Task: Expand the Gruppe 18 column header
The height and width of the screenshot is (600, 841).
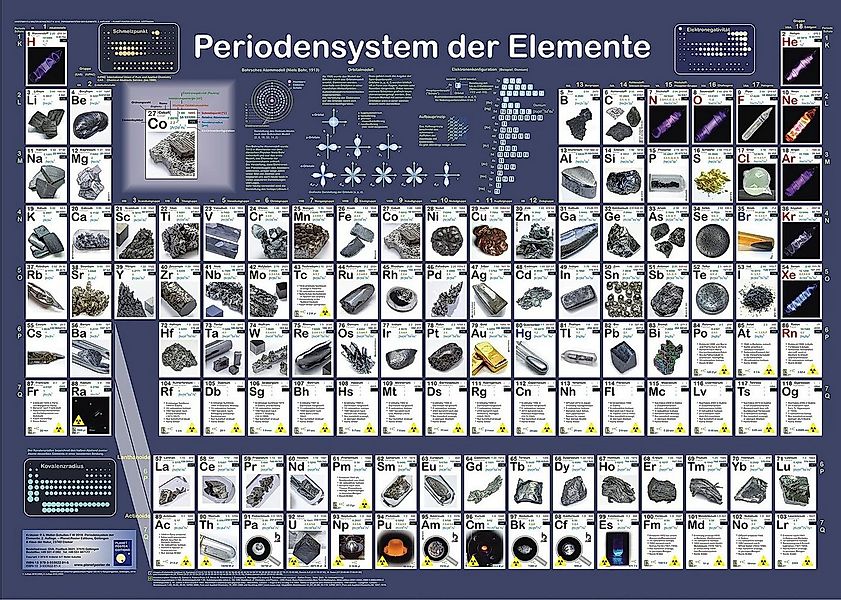Action: point(798,23)
